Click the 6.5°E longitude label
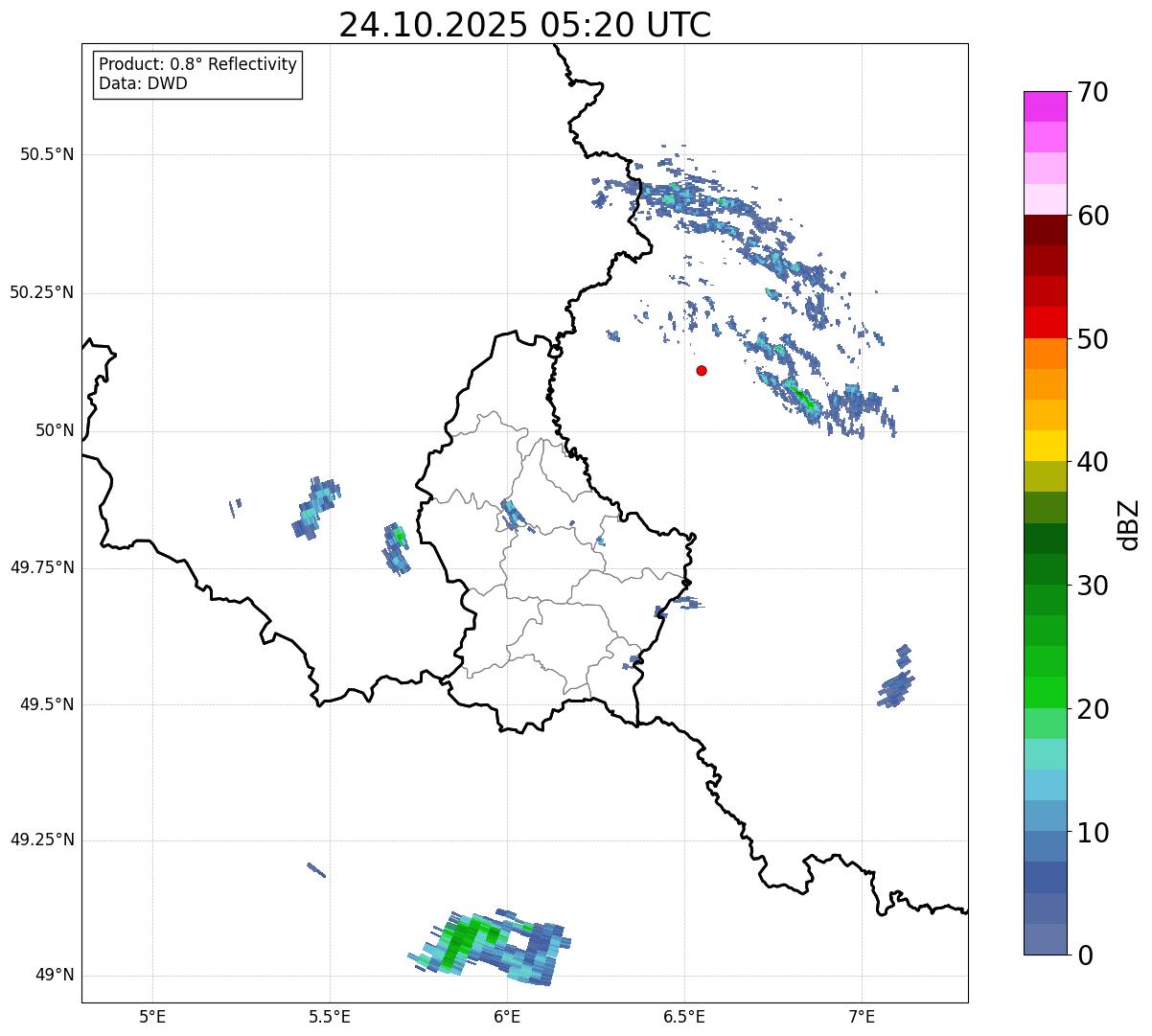Screen dimensions: 1152x1036 coord(684,1016)
